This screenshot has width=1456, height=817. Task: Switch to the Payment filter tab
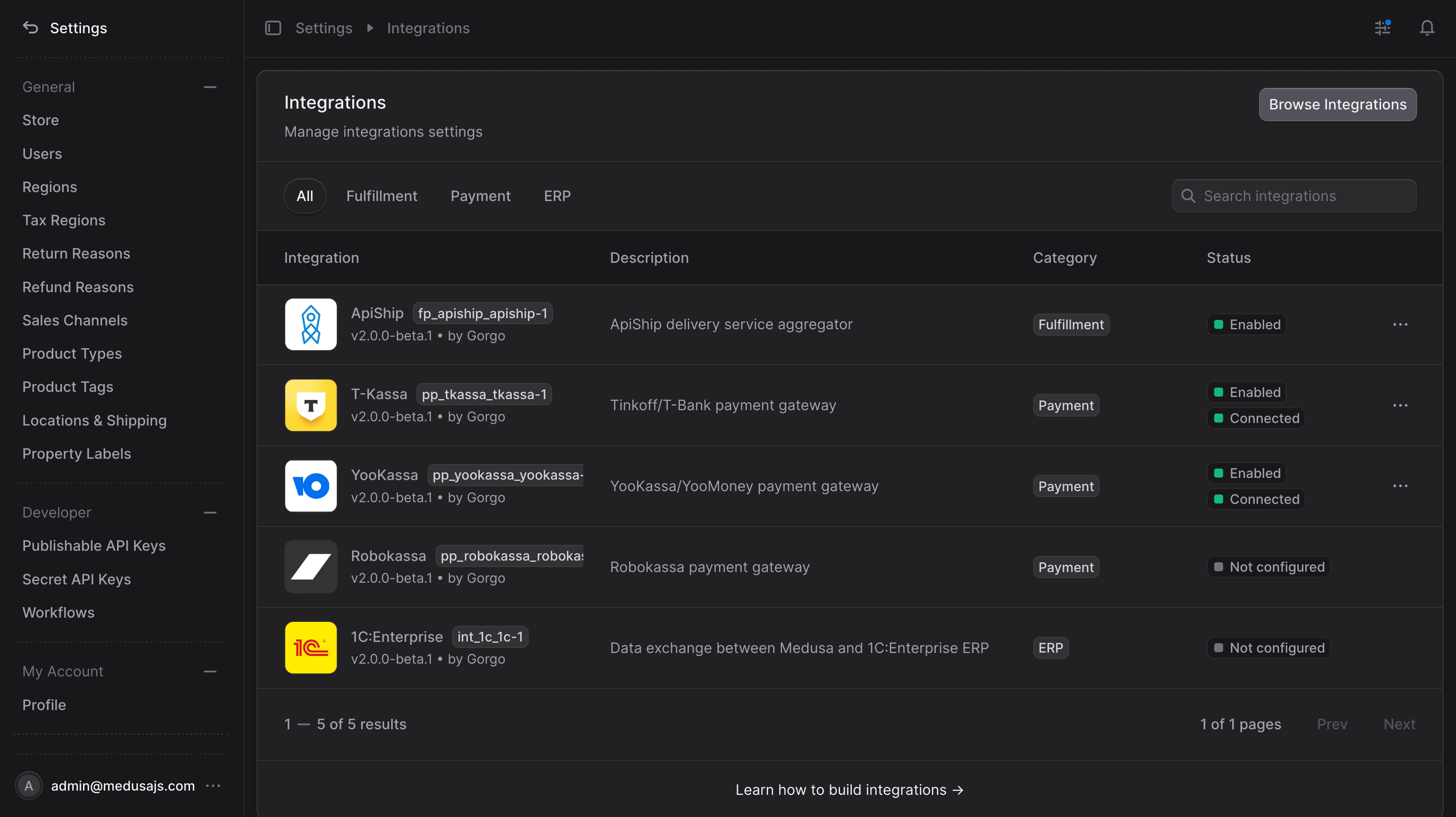[x=480, y=196]
